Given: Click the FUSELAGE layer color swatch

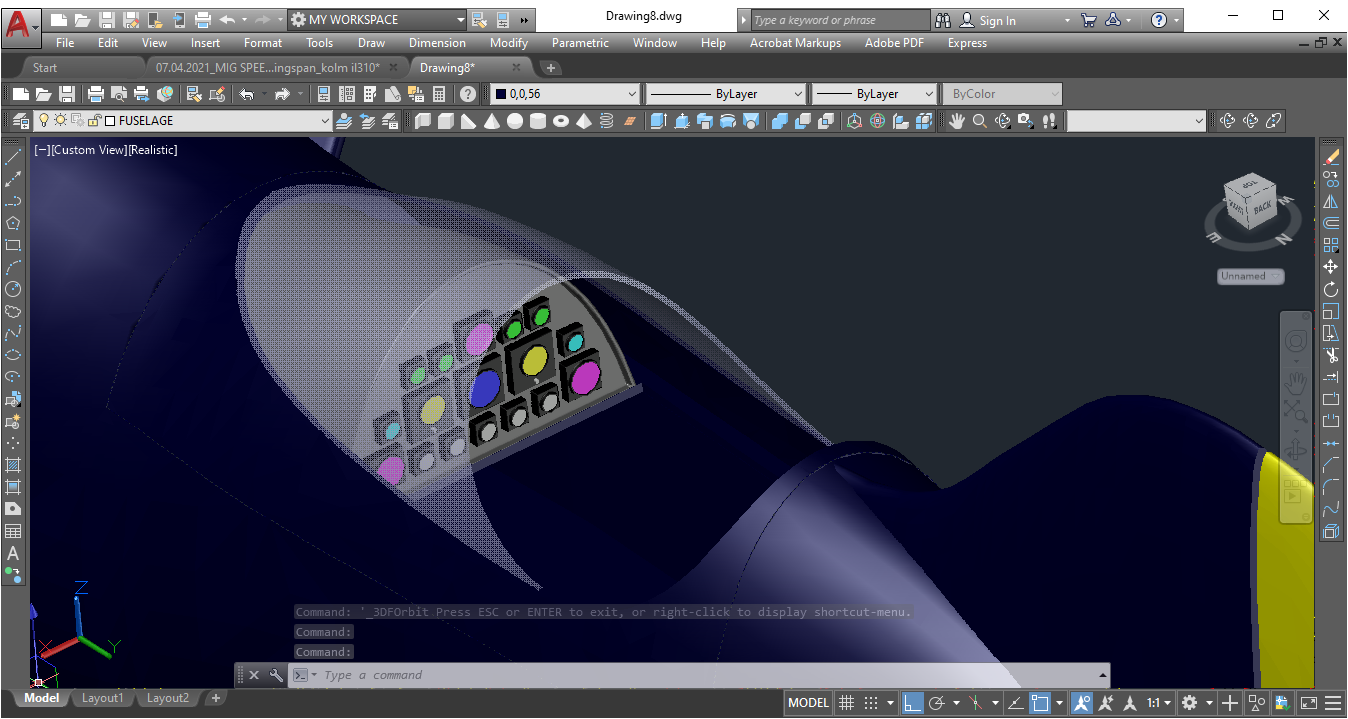Looking at the screenshot, I should coord(111,121).
